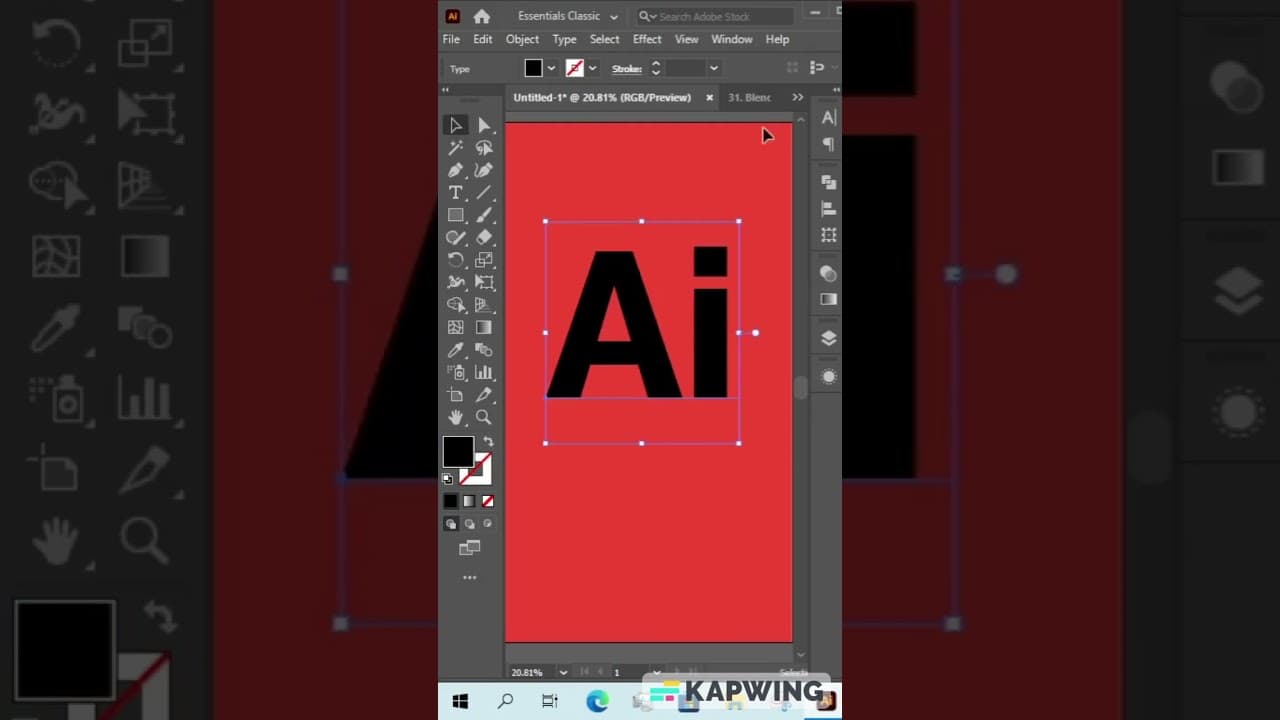Choose the Paintbrush tool
The width and height of the screenshot is (1280, 720).
point(484,215)
